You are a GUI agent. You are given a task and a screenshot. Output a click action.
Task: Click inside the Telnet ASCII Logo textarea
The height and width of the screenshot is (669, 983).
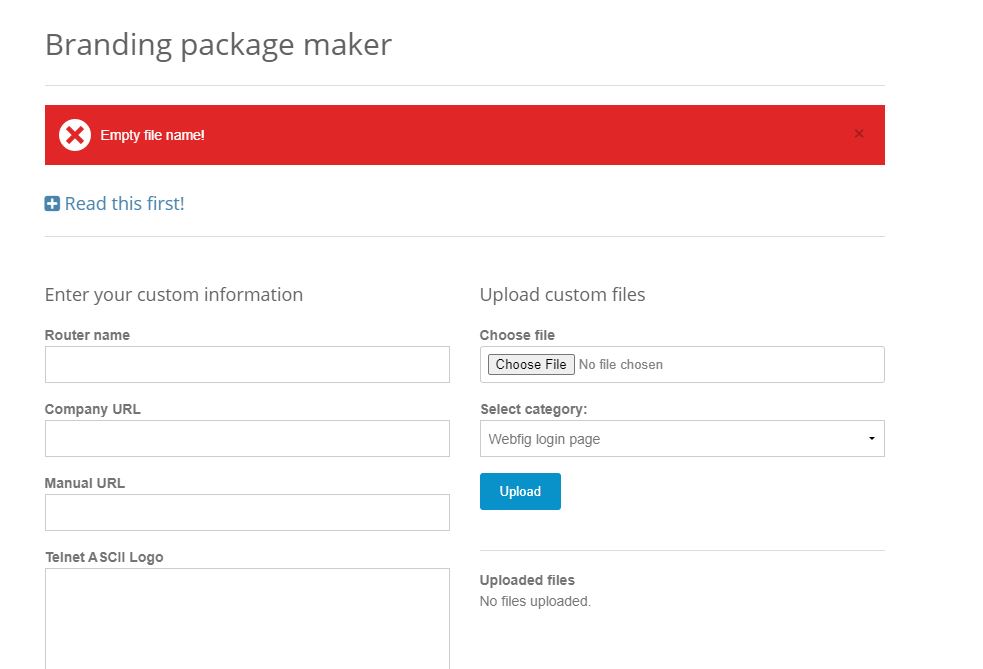coord(246,615)
